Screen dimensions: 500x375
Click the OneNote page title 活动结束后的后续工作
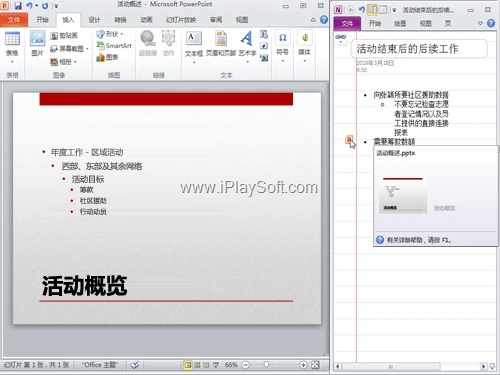coord(408,49)
